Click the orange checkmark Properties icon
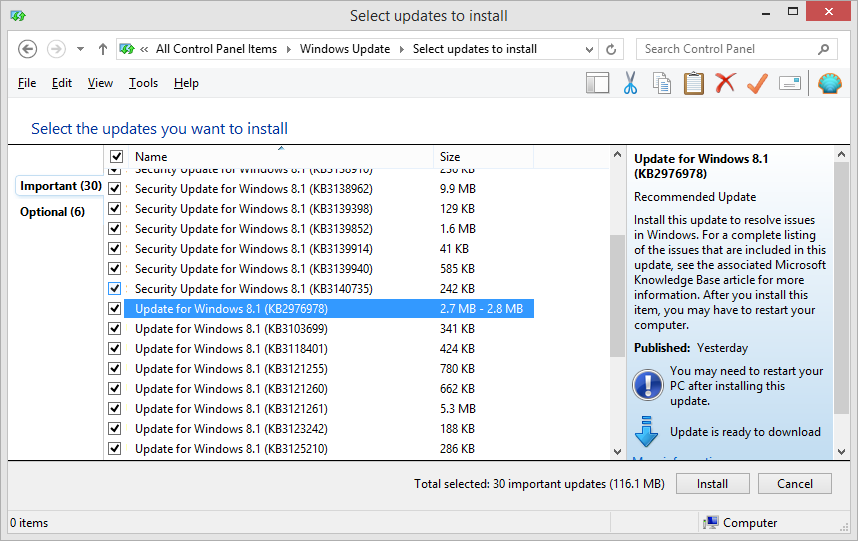The image size is (858, 541). (757, 83)
